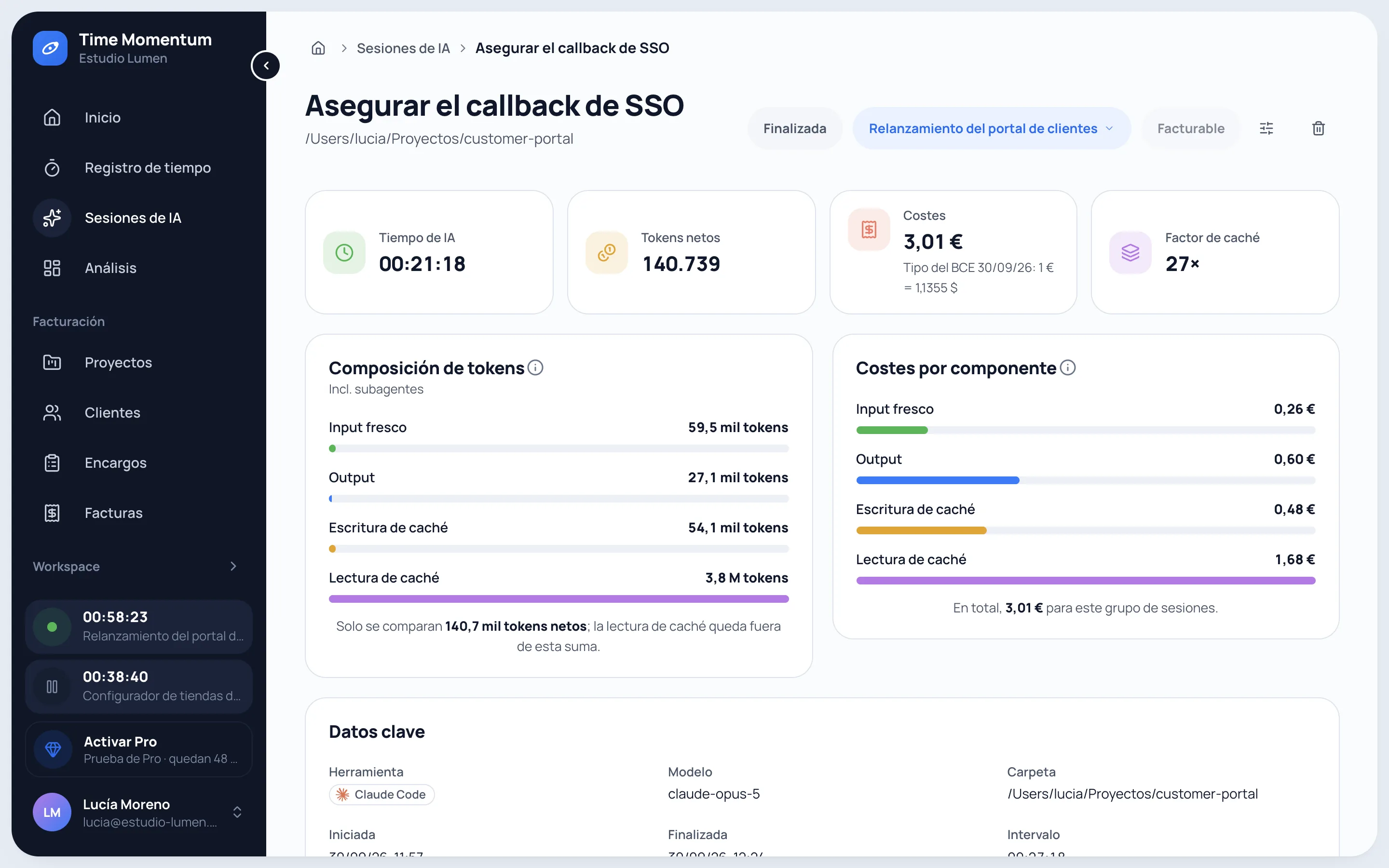Viewport: 1389px width, 868px height.
Task: Click info icon beside Composición de tokens
Action: tap(535, 367)
